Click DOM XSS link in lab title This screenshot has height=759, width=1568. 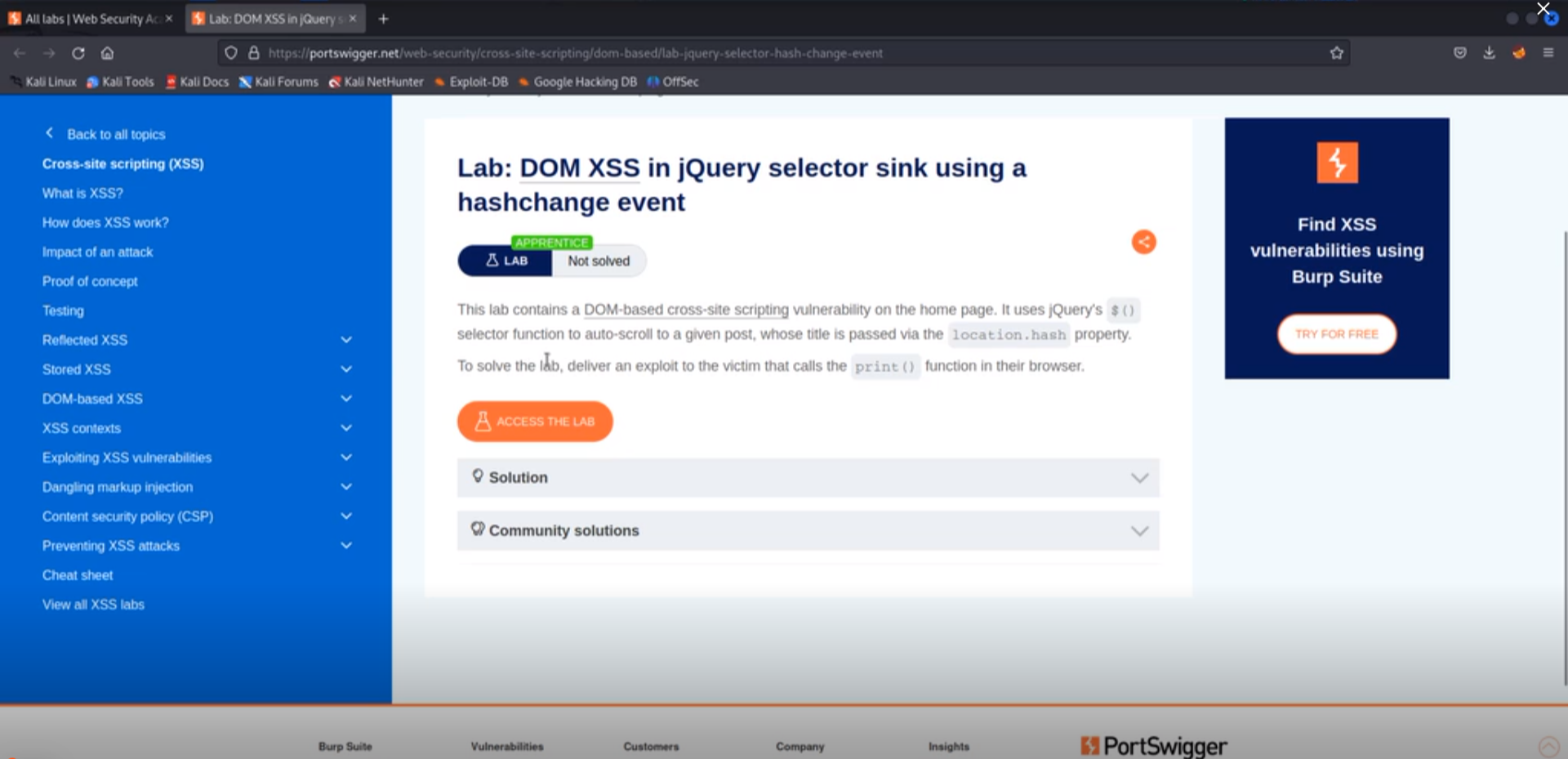click(580, 167)
